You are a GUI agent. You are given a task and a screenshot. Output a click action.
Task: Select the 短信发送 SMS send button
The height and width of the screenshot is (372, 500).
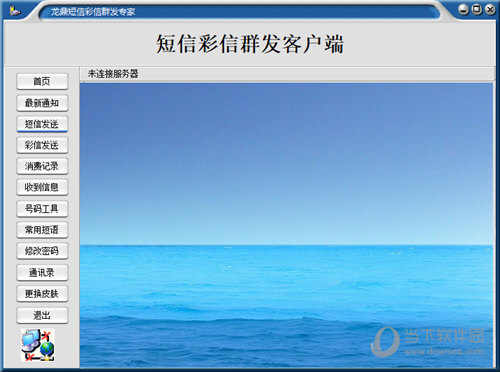[42, 124]
